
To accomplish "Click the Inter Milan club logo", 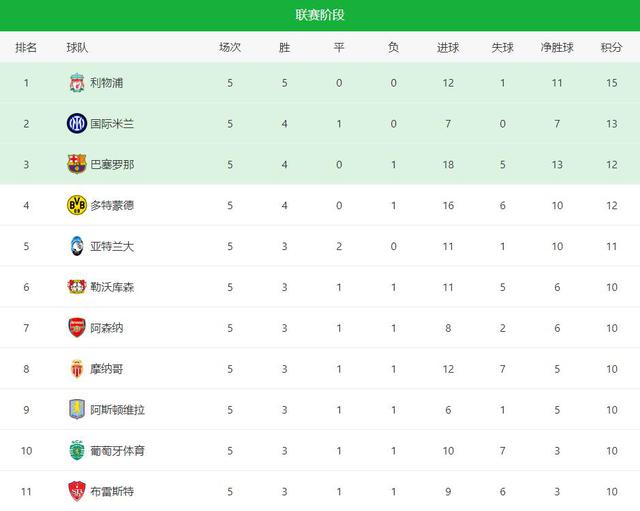I will click(x=77, y=124).
